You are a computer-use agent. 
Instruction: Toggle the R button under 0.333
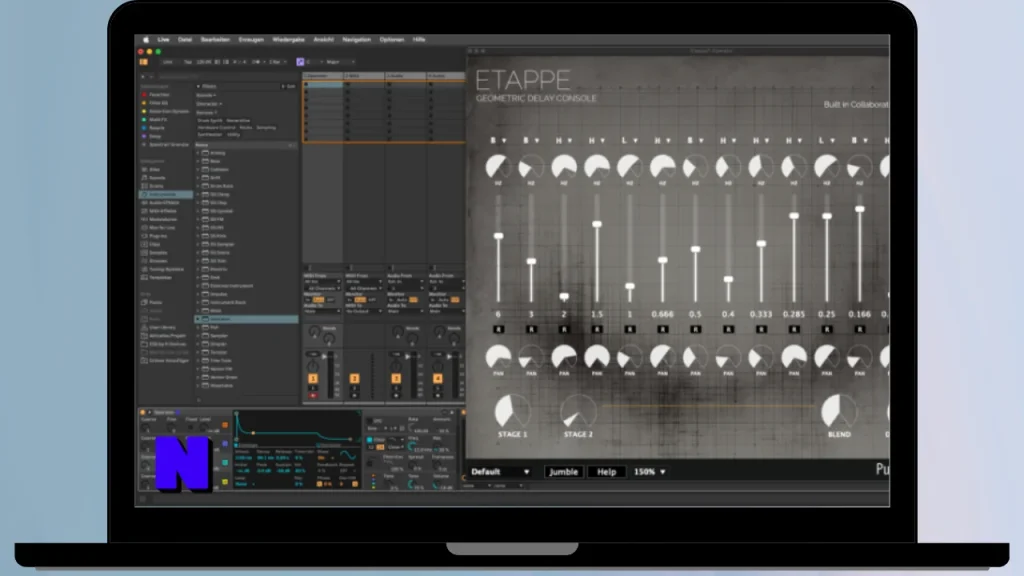pyautogui.click(x=761, y=330)
